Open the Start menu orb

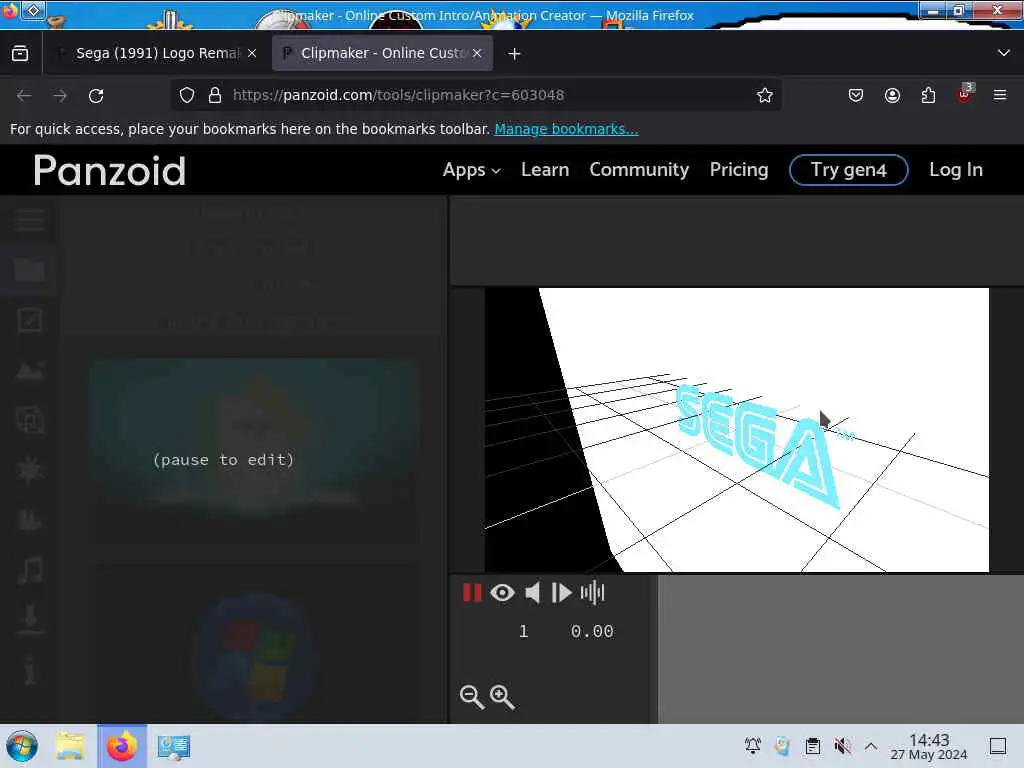(x=22, y=746)
